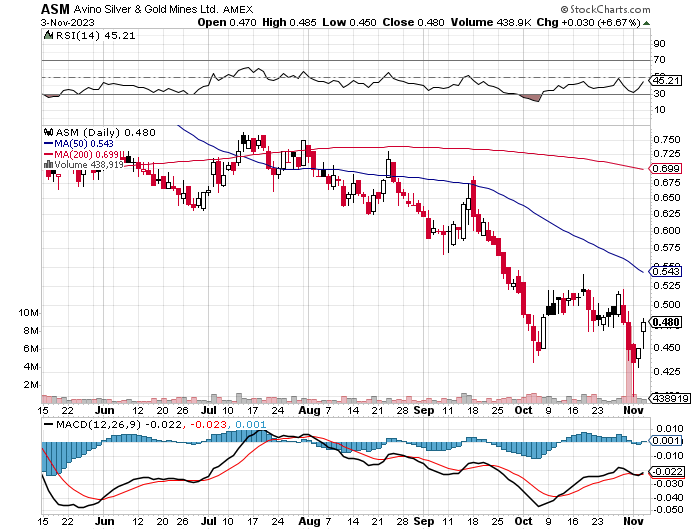The width and height of the screenshot is (700, 530).
Task: Click the 3-Nov-2023 date
Action: [68, 22]
